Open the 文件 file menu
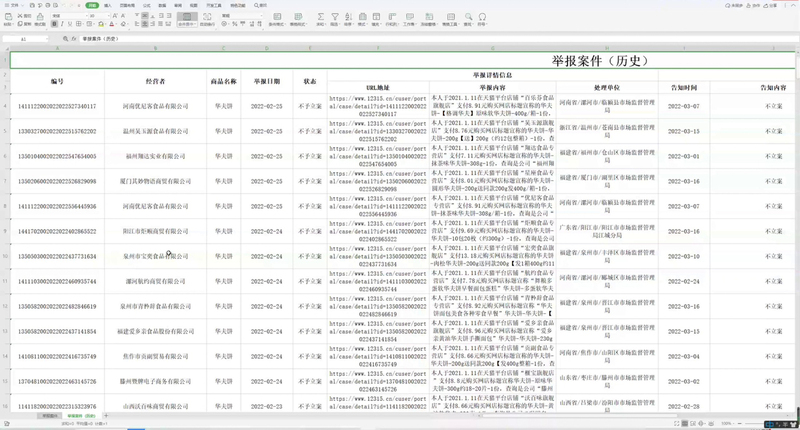 (x=14, y=5)
